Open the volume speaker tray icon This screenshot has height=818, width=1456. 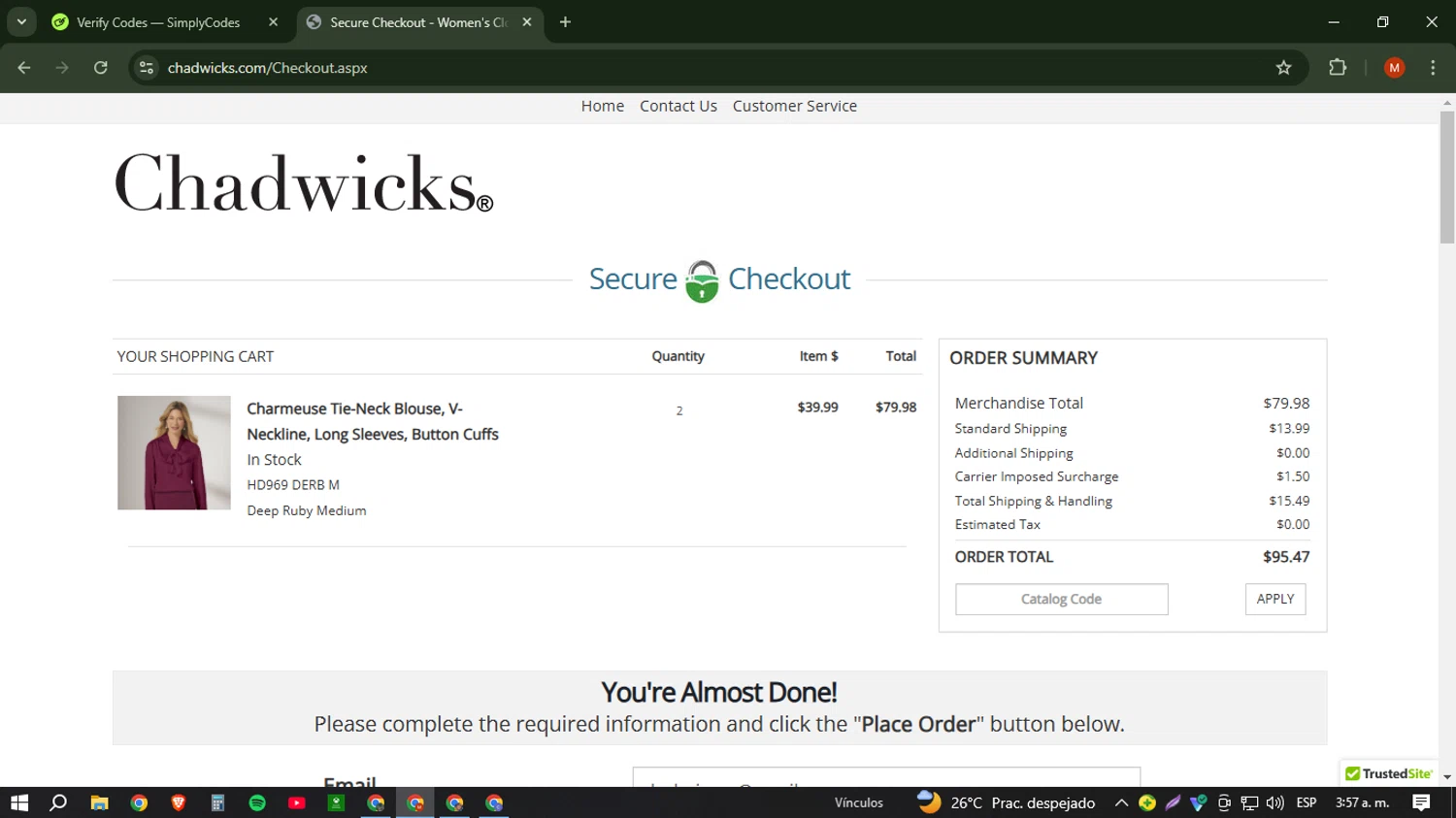pyautogui.click(x=1275, y=802)
